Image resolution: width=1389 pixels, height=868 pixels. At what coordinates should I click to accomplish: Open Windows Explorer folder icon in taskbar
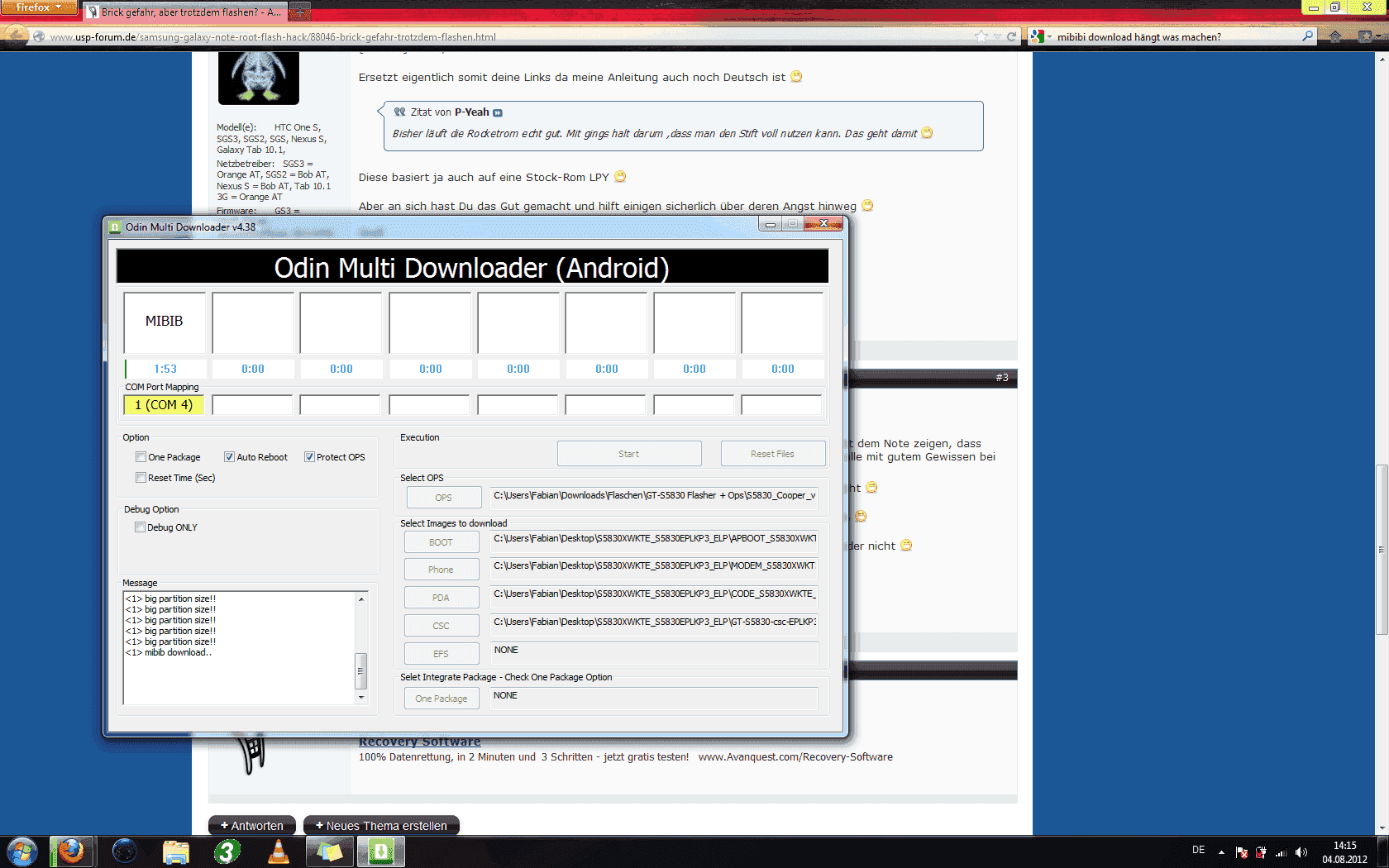coord(175,851)
